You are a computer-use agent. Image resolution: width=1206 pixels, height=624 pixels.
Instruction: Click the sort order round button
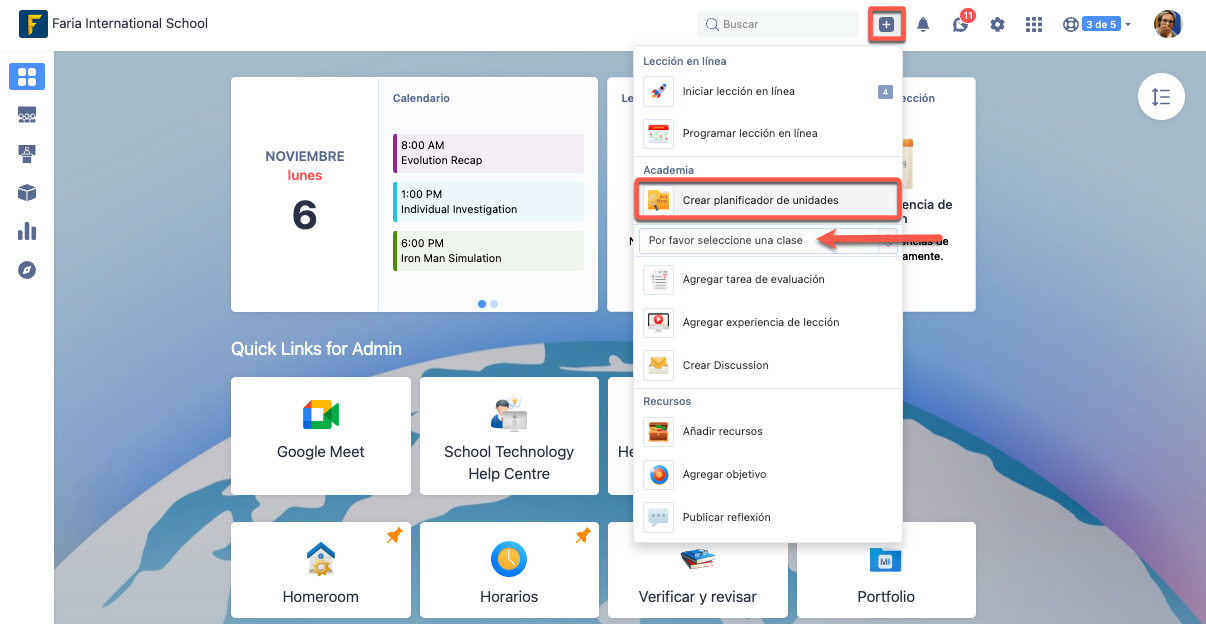tap(1160, 97)
